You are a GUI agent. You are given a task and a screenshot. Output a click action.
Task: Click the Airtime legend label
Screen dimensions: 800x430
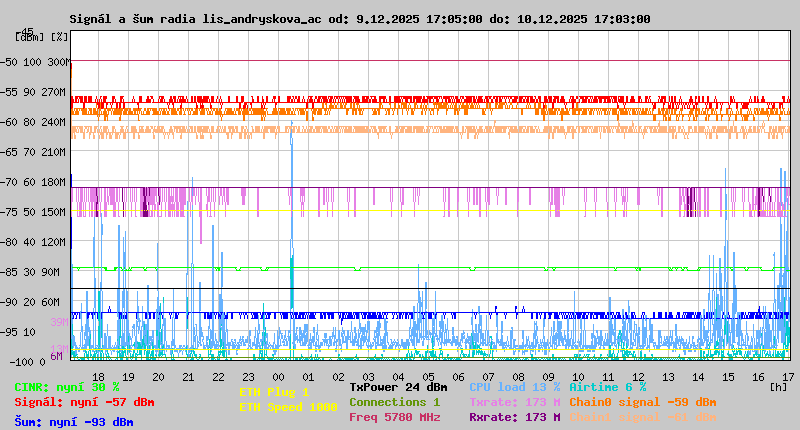point(607,387)
